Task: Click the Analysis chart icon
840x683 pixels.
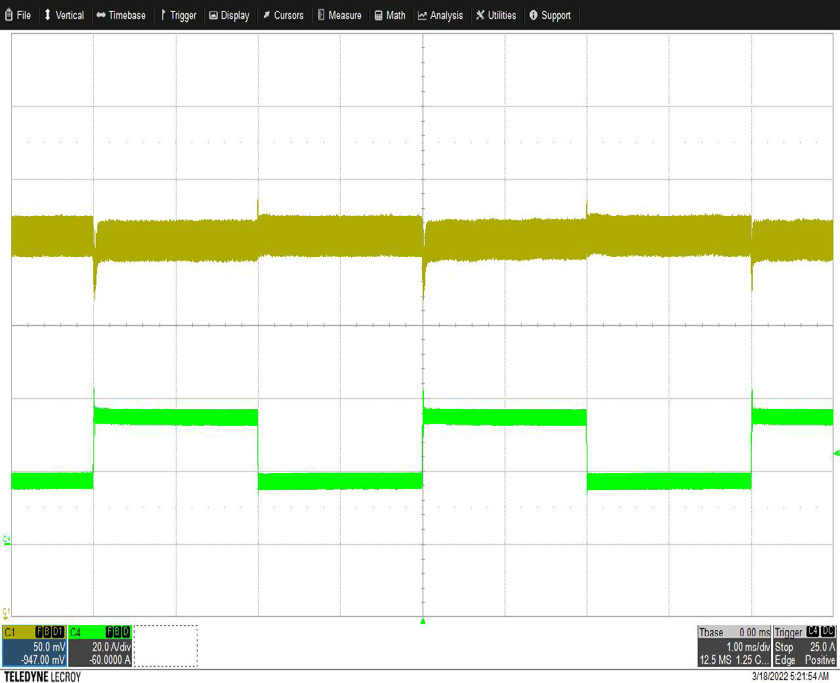Action: pos(423,15)
